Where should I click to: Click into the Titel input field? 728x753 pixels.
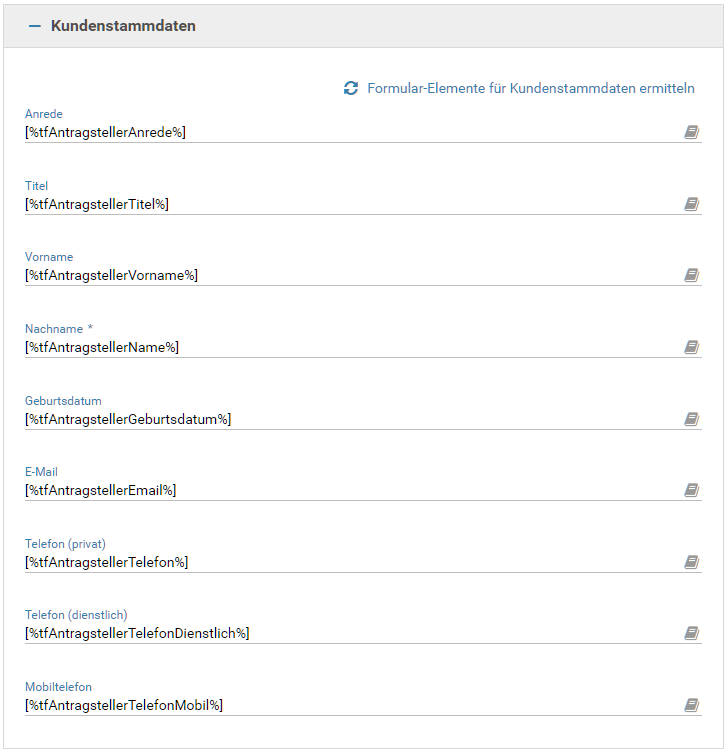[350, 204]
